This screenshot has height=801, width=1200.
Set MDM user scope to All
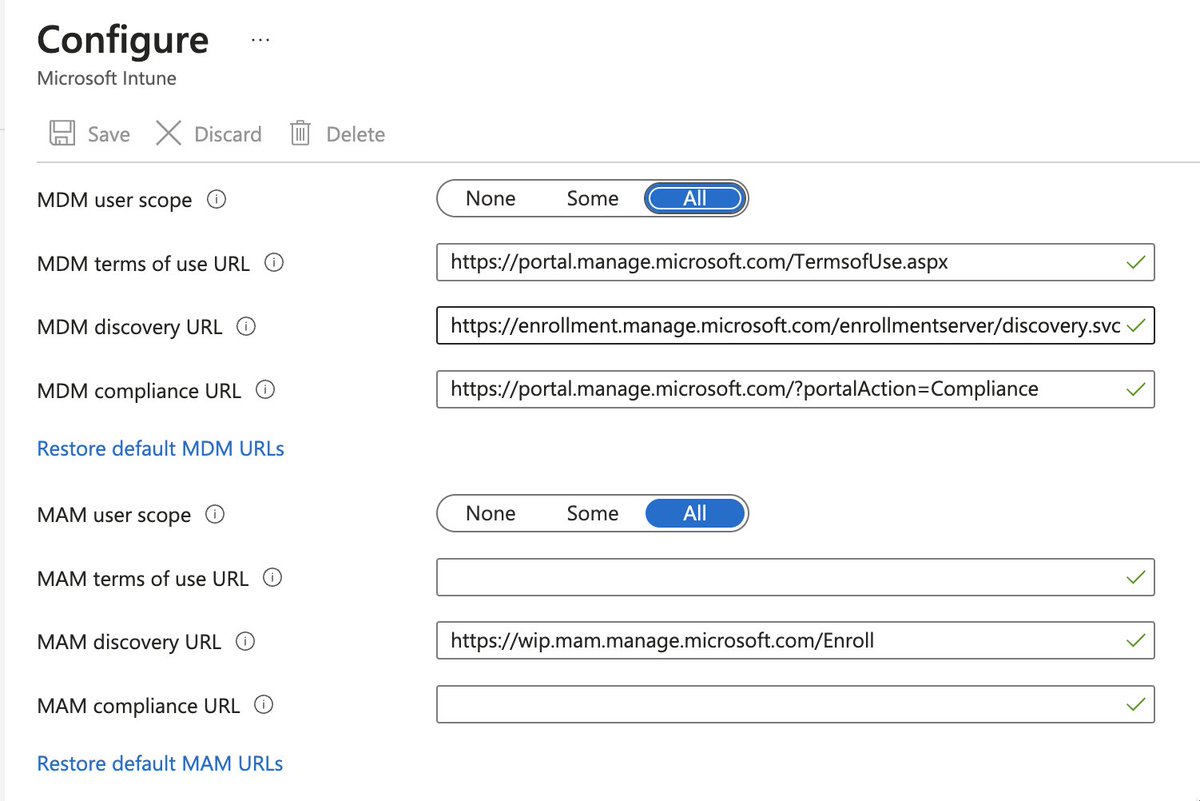tap(695, 199)
